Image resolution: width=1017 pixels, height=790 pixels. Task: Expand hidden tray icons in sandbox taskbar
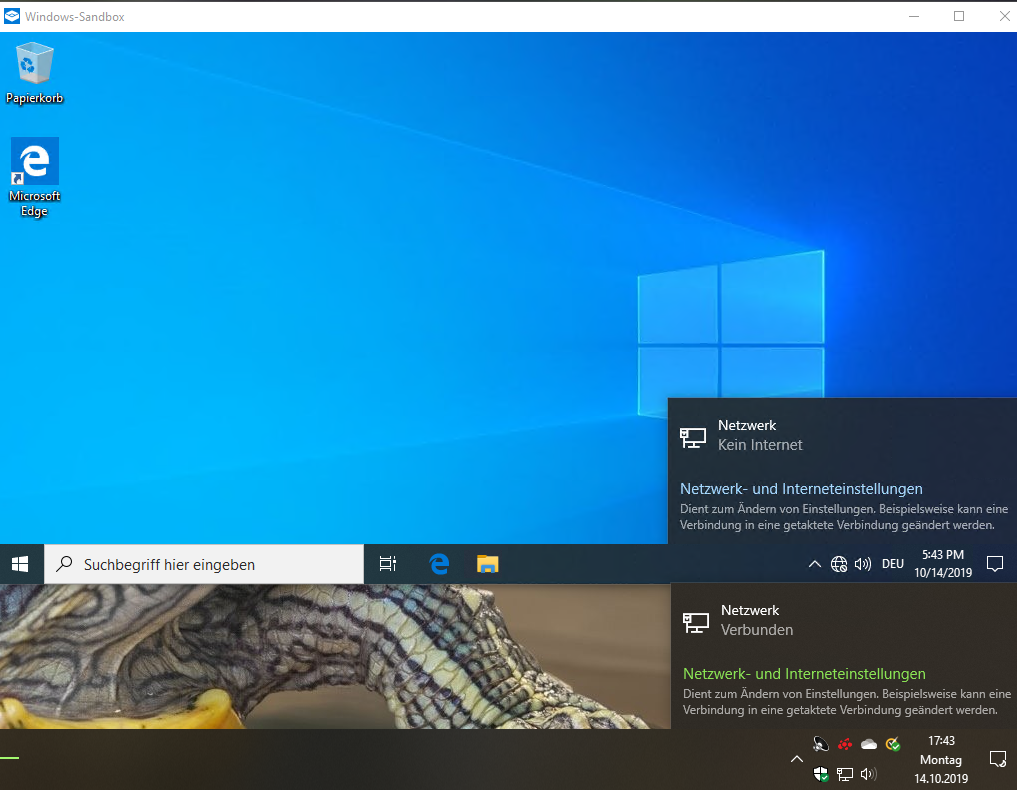tap(815, 564)
